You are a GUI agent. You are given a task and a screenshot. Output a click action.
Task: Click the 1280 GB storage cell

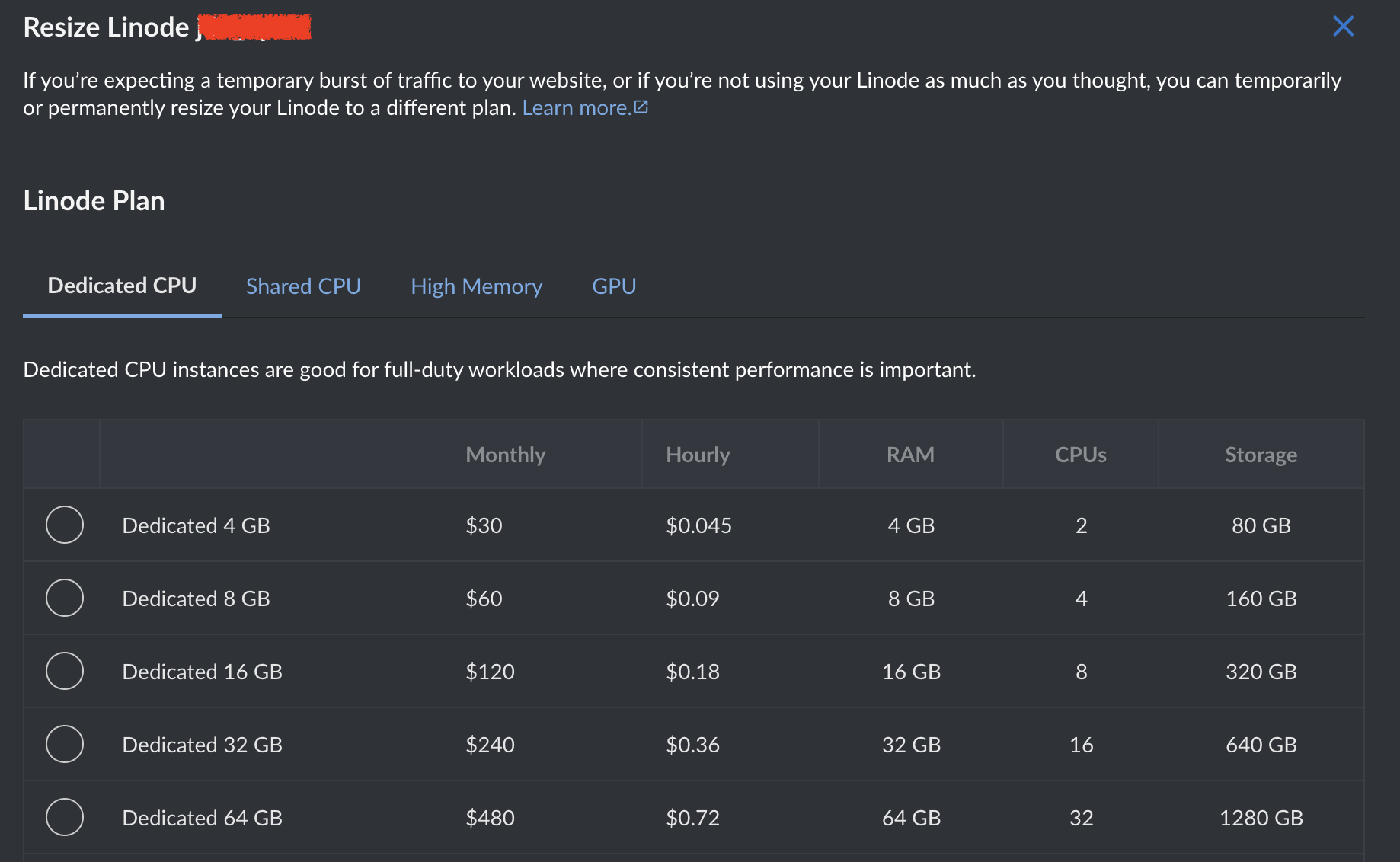[1261, 818]
